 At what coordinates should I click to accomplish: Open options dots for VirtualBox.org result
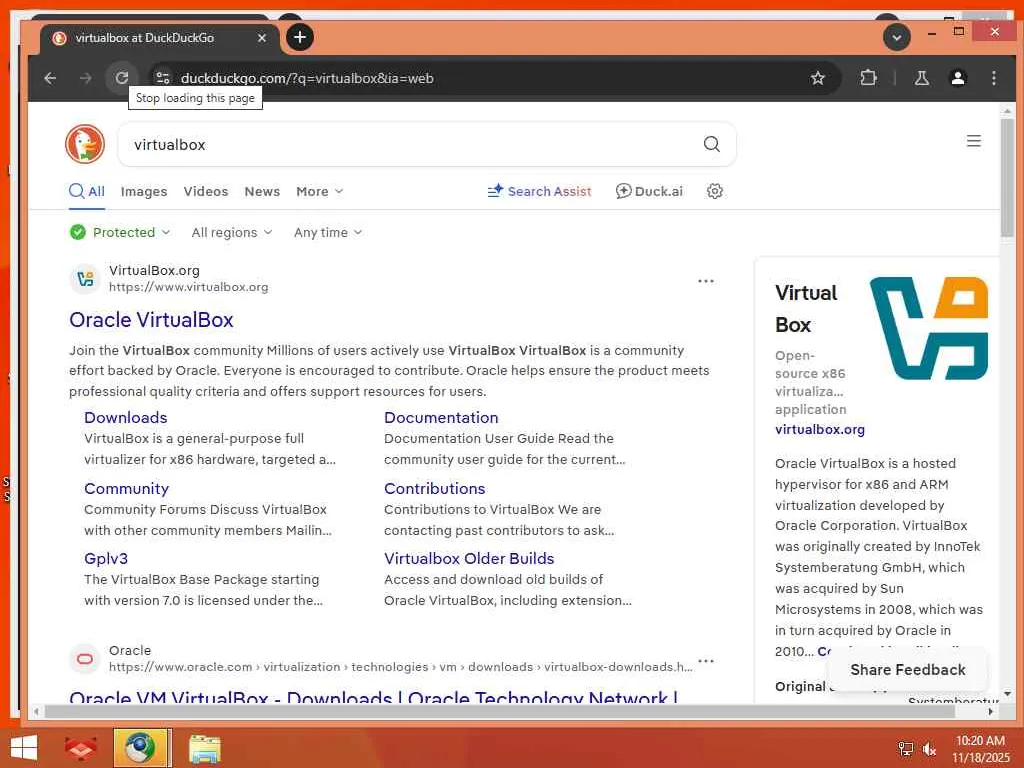(x=706, y=281)
